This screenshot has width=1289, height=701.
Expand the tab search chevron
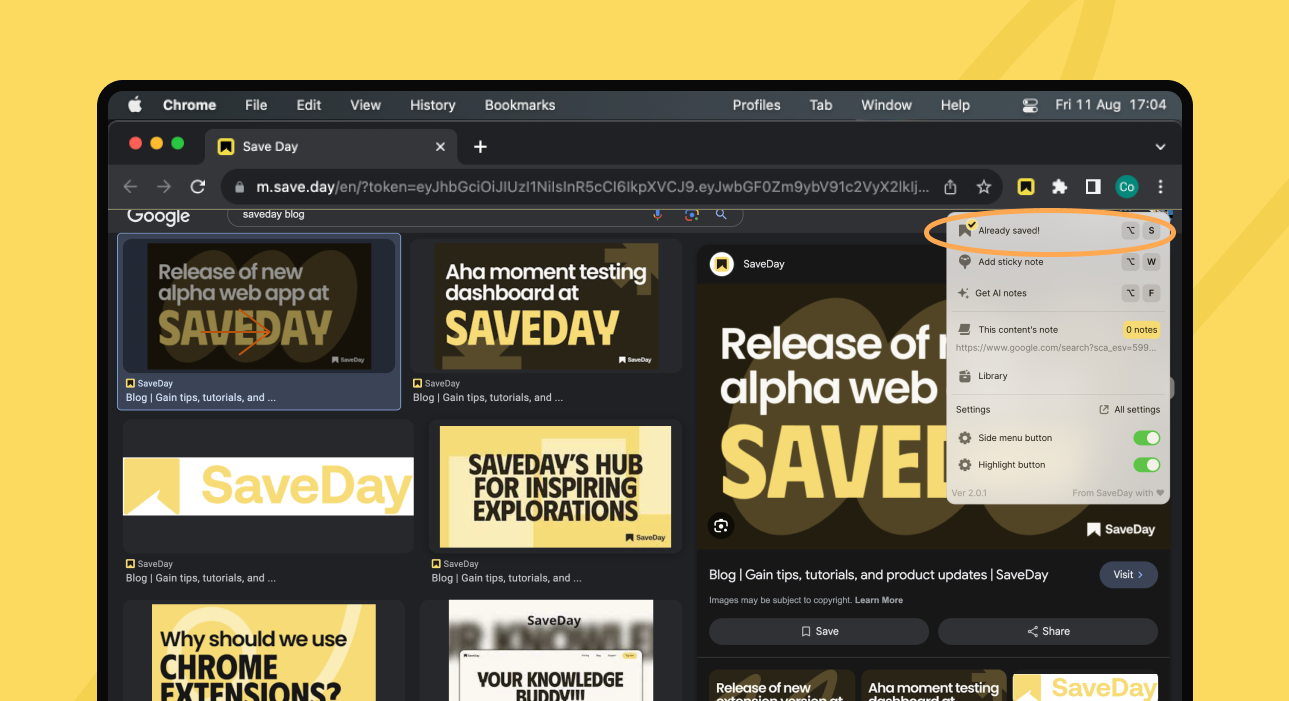tap(1160, 147)
